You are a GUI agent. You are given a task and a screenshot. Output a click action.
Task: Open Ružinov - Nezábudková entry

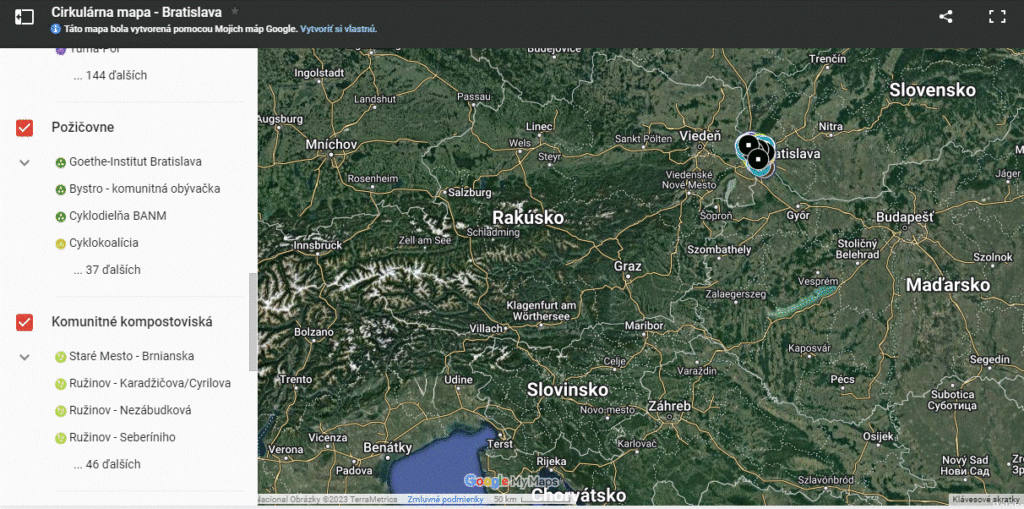tap(131, 410)
